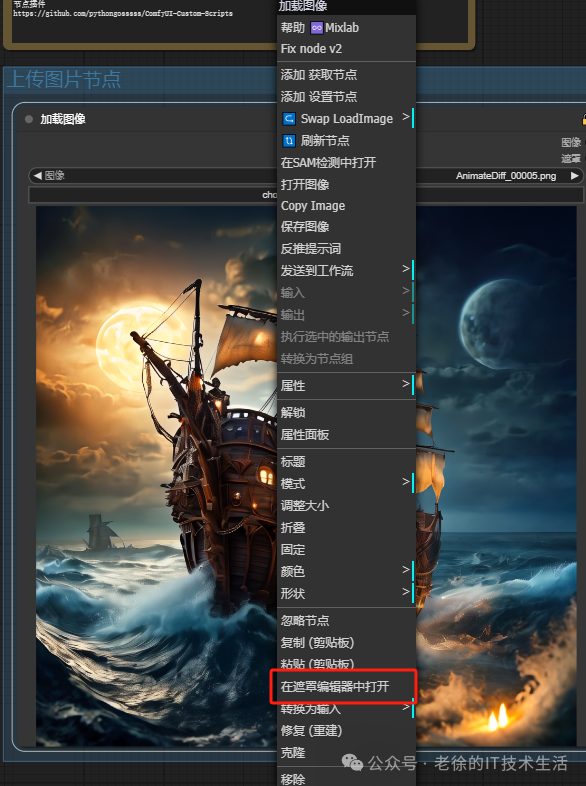This screenshot has height=786, width=586.
Task: Choose 固定 menu entry
Action: (346, 550)
